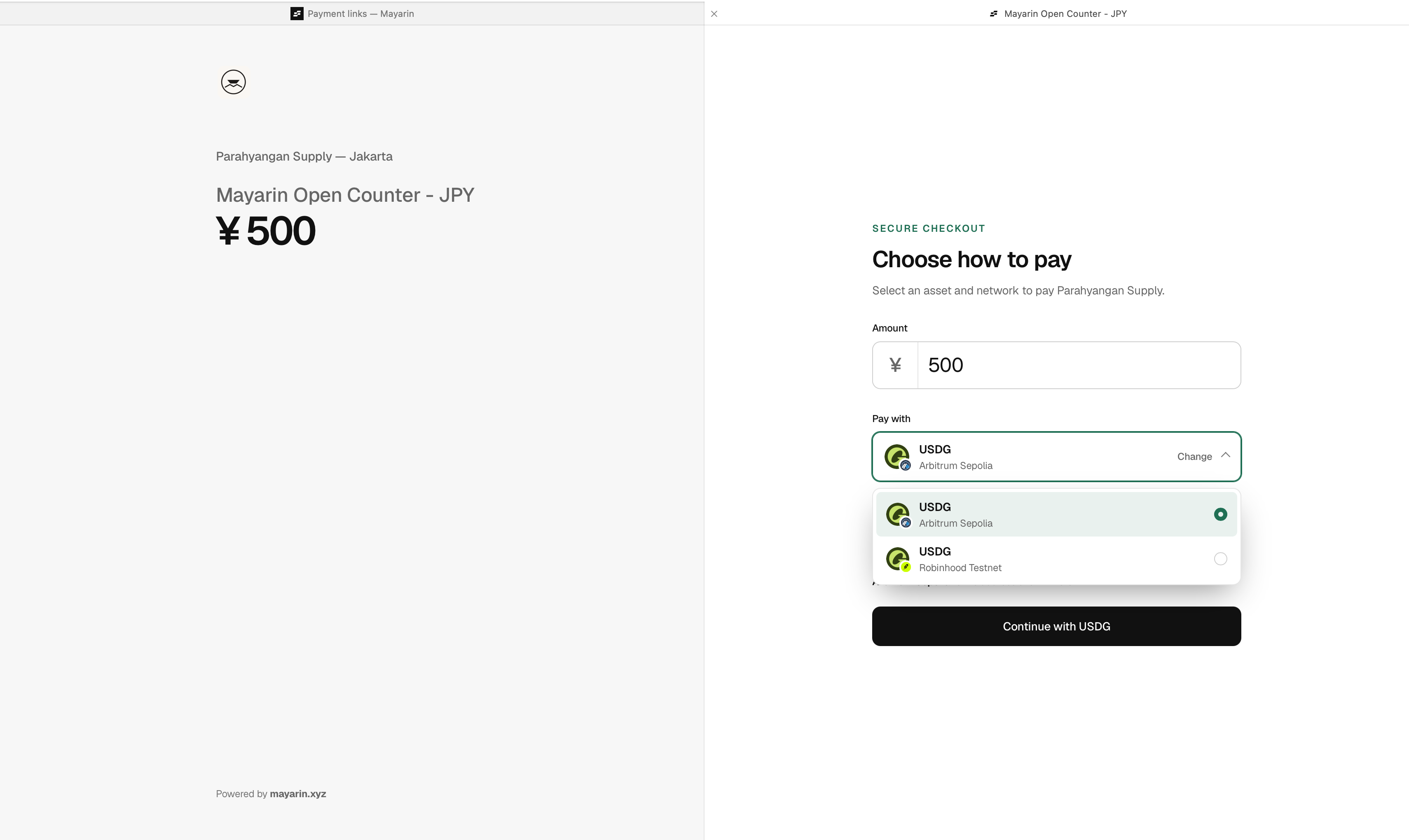
Task: Click the '¥ 500' price on left panel
Action: point(266,231)
